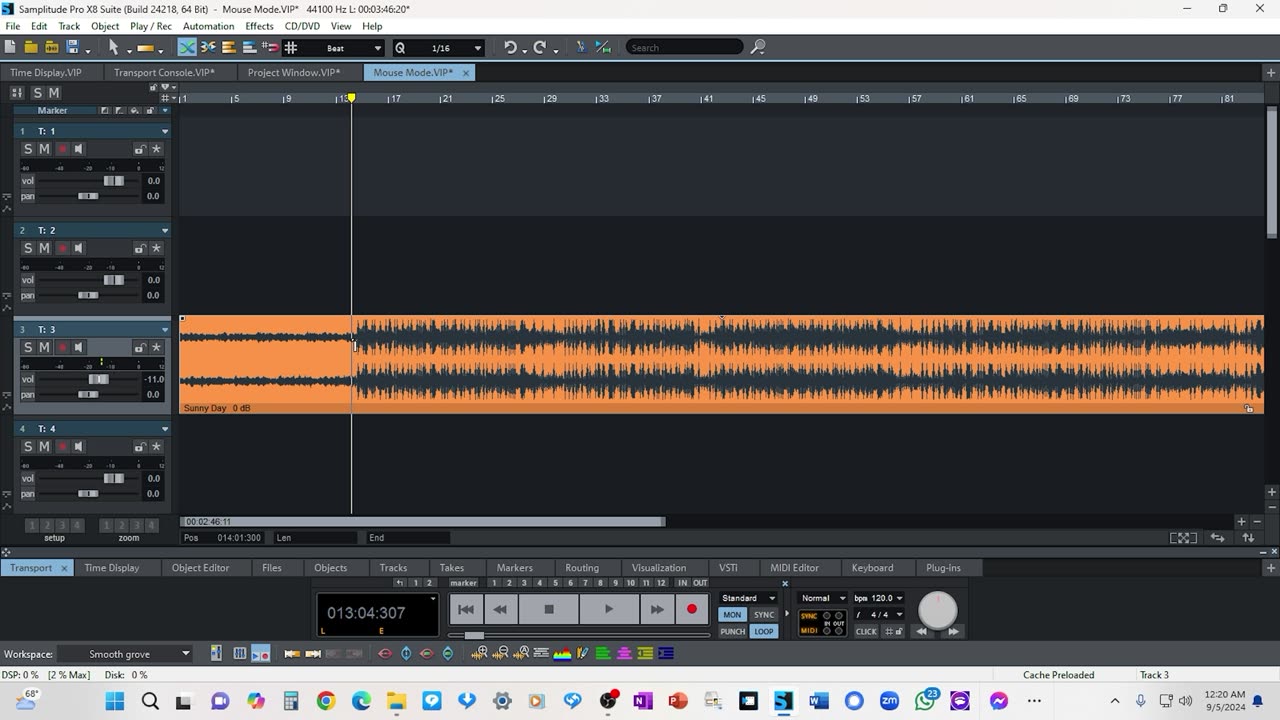
Task: Expand track 3 header menu arrow
Action: point(165,329)
